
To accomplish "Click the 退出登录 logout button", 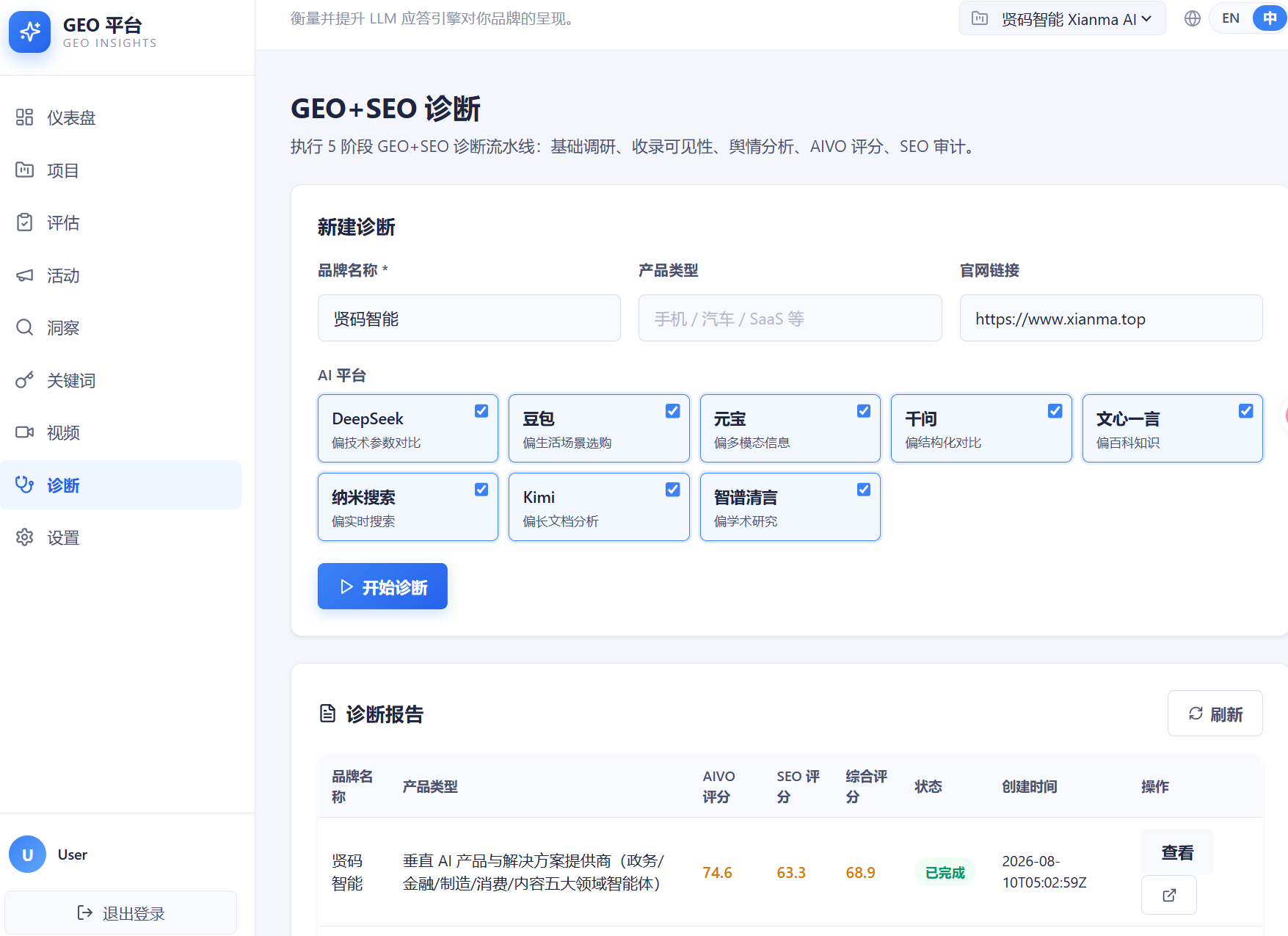I will pyautogui.click(x=121, y=913).
